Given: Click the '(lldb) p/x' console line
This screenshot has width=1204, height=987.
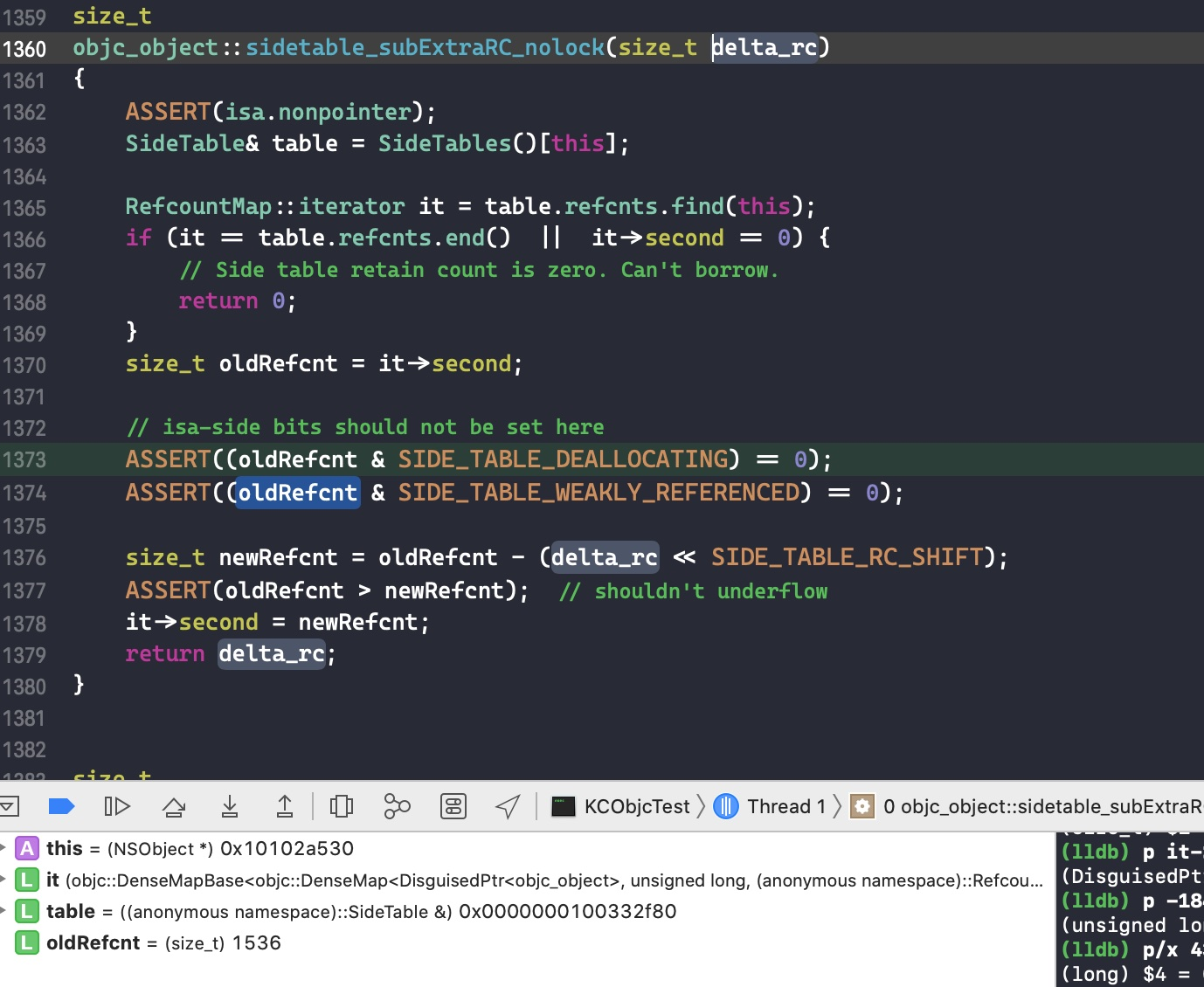Looking at the screenshot, I should click(x=1131, y=949).
